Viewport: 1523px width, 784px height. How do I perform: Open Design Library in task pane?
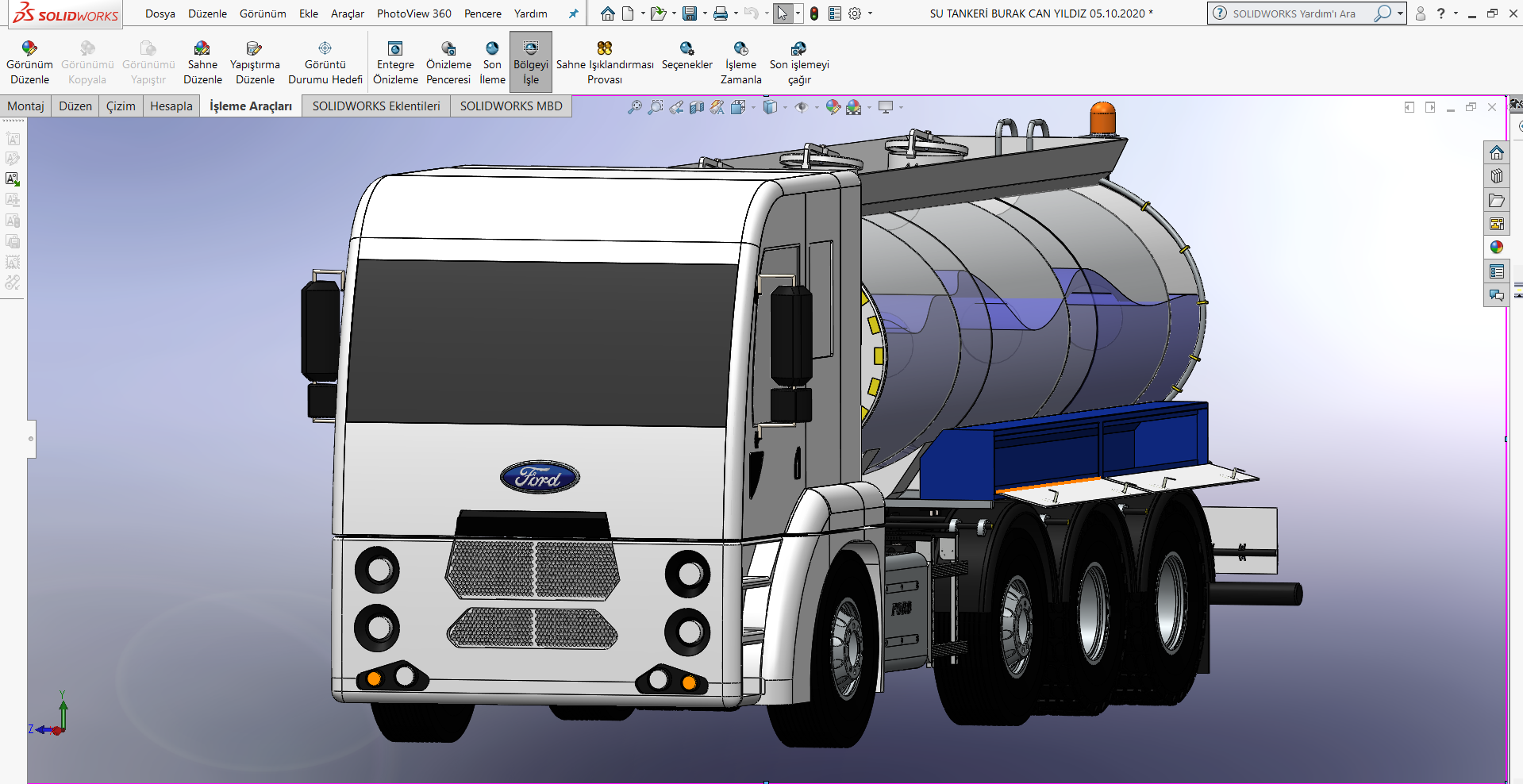1497,176
